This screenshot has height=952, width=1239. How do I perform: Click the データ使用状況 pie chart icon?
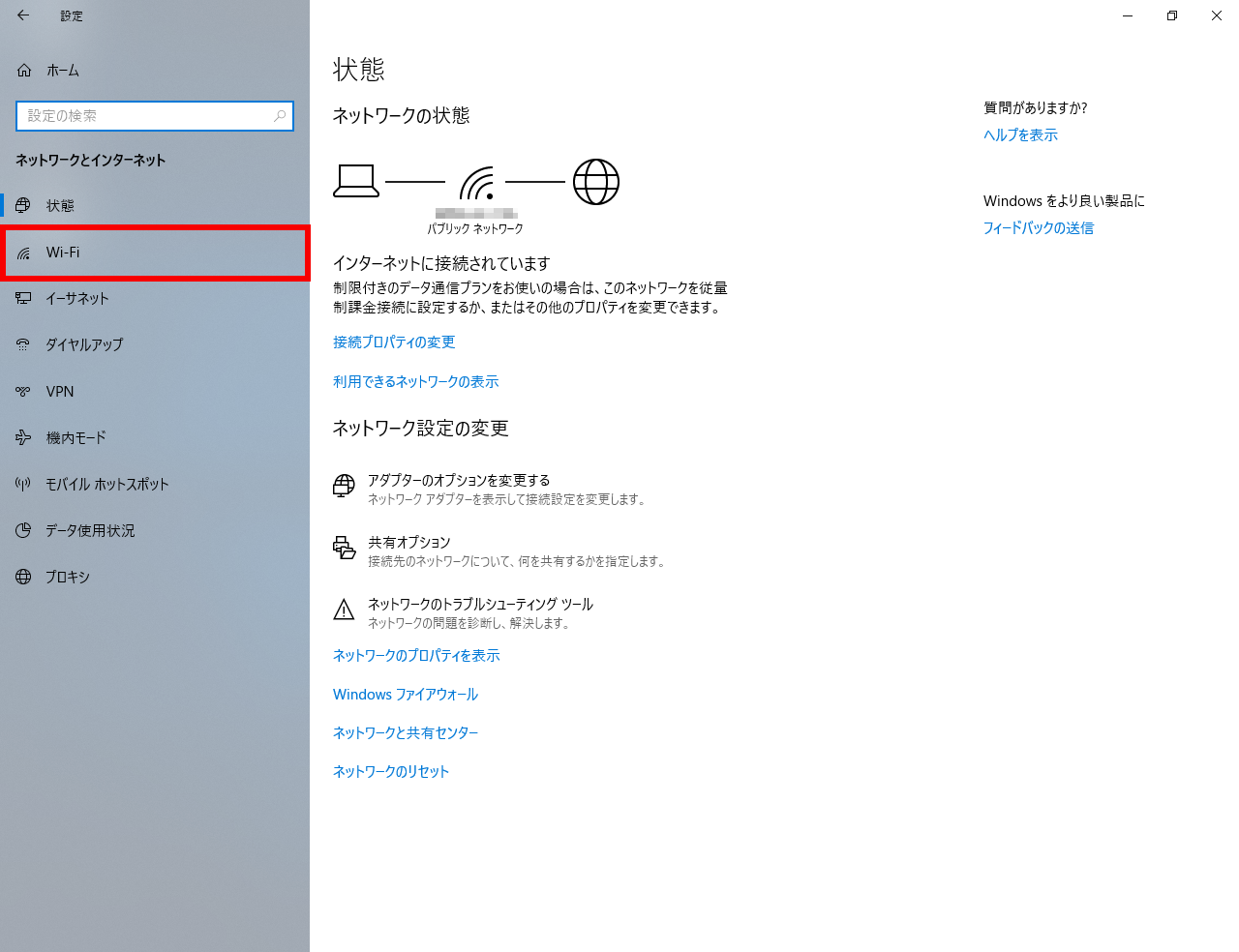pos(23,530)
